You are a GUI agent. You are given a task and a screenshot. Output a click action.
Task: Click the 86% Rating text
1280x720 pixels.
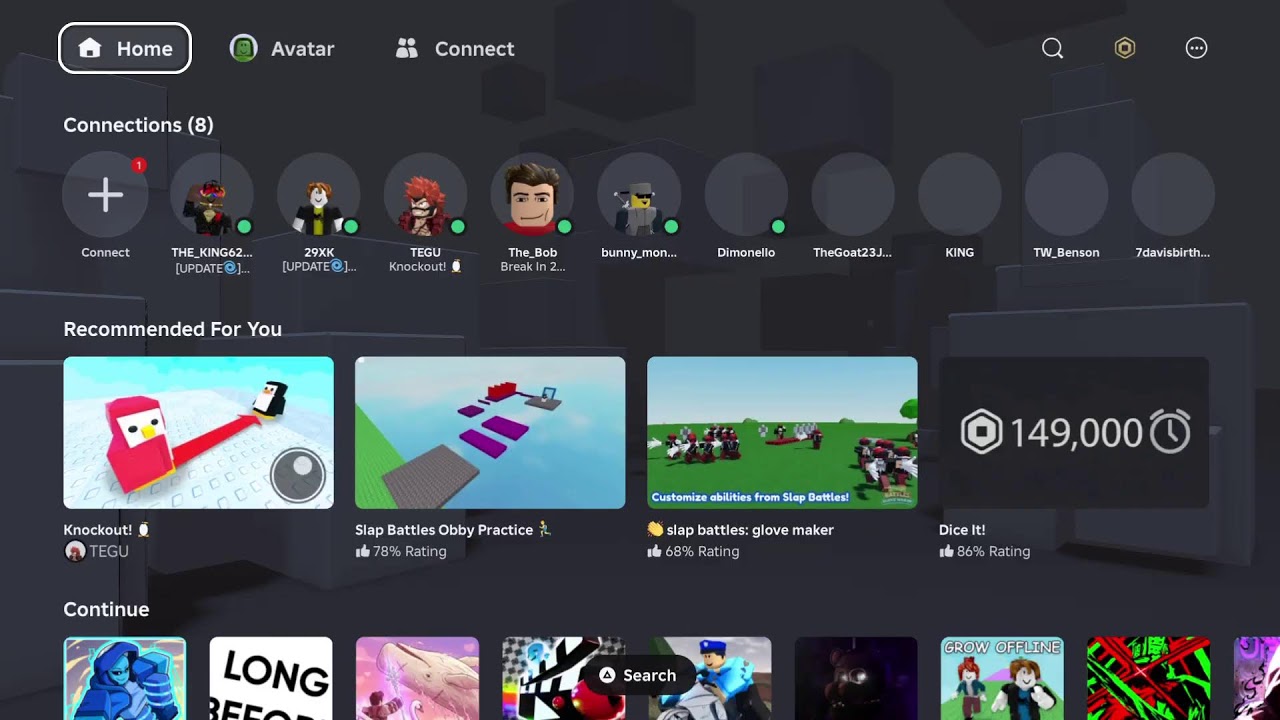pyautogui.click(x=993, y=551)
